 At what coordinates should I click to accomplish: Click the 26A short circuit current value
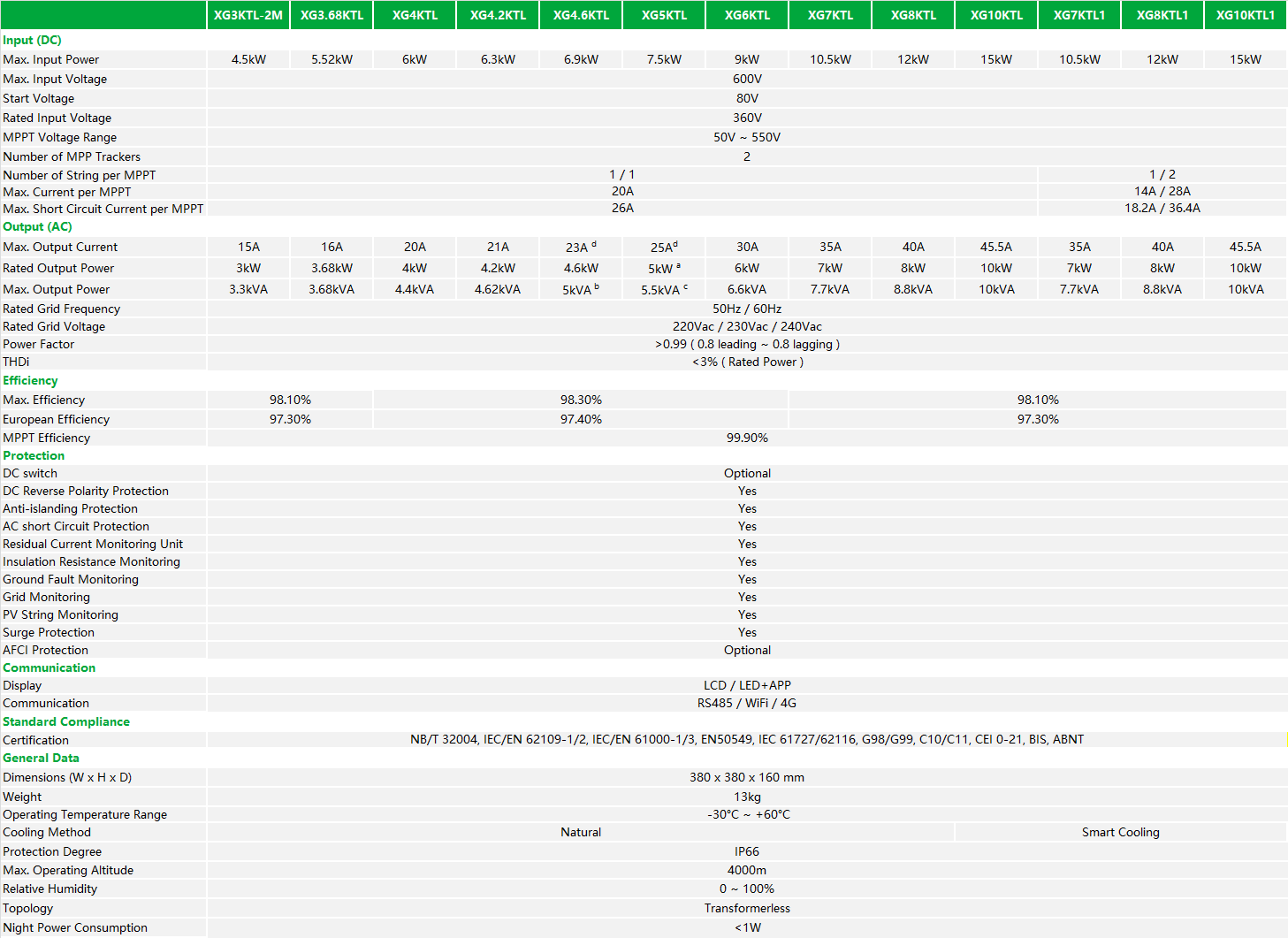622,208
